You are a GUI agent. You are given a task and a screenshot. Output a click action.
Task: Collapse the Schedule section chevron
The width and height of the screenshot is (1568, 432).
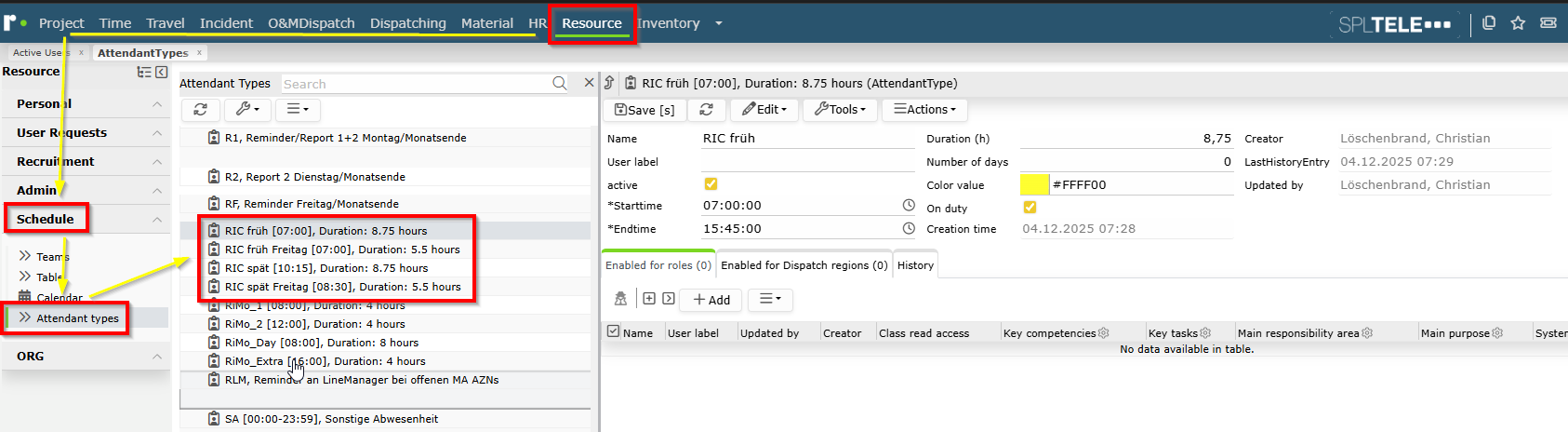coord(157,220)
